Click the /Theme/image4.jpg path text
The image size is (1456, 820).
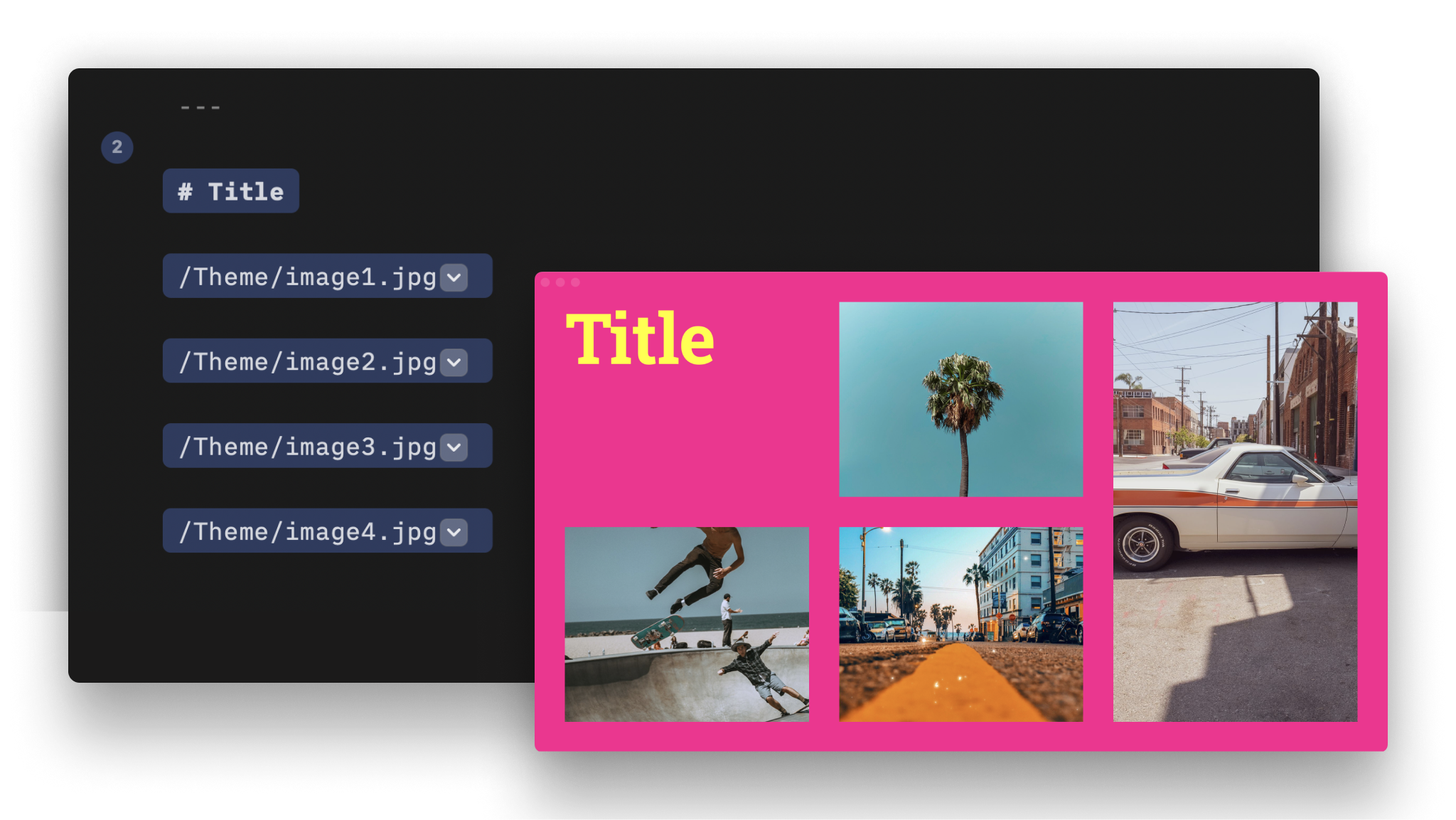(307, 532)
